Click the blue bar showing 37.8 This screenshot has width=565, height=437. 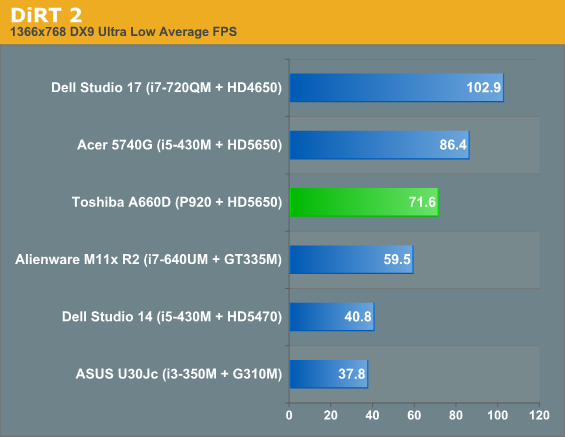(329, 374)
